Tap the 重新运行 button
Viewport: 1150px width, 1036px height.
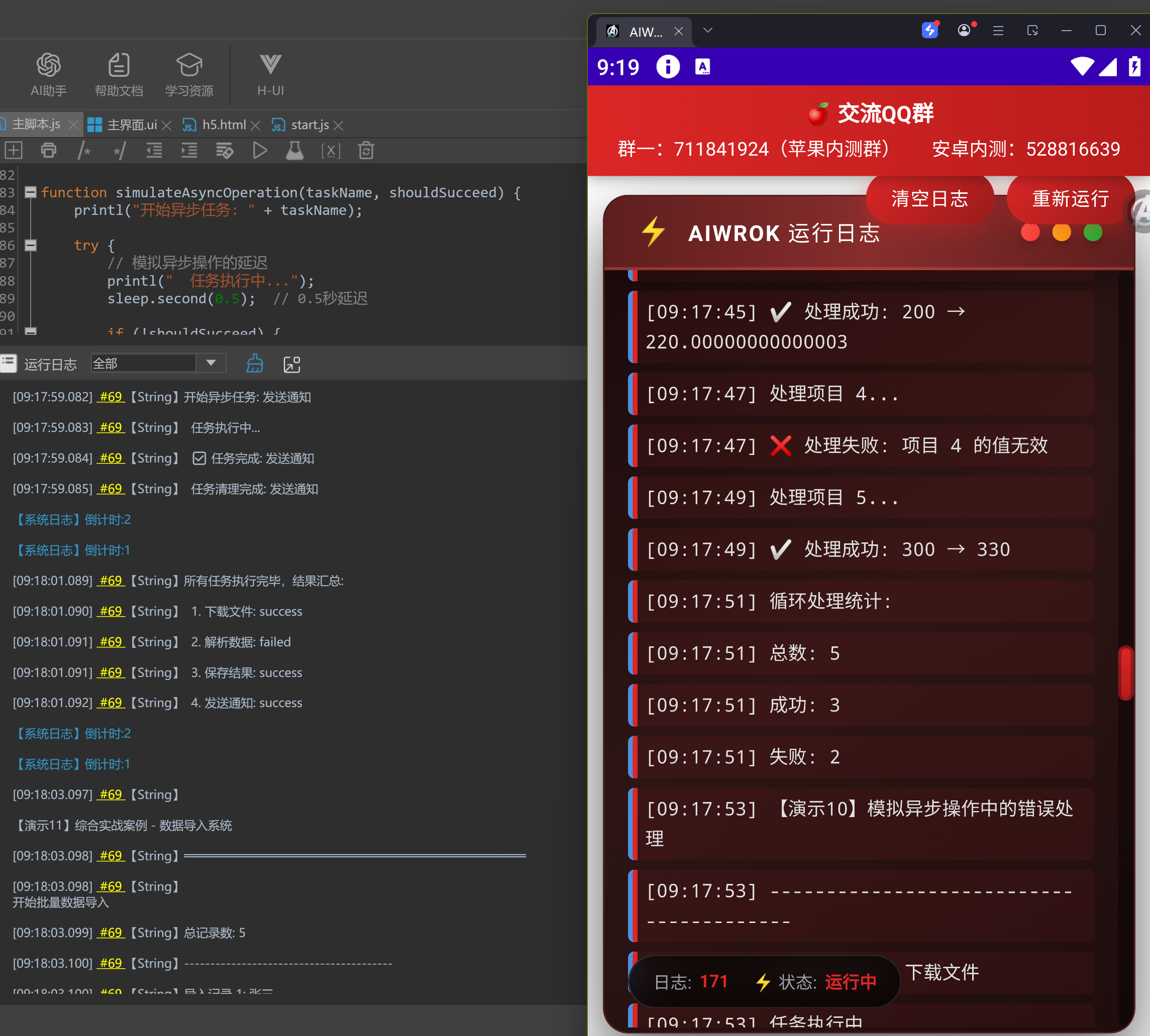[x=1070, y=199]
